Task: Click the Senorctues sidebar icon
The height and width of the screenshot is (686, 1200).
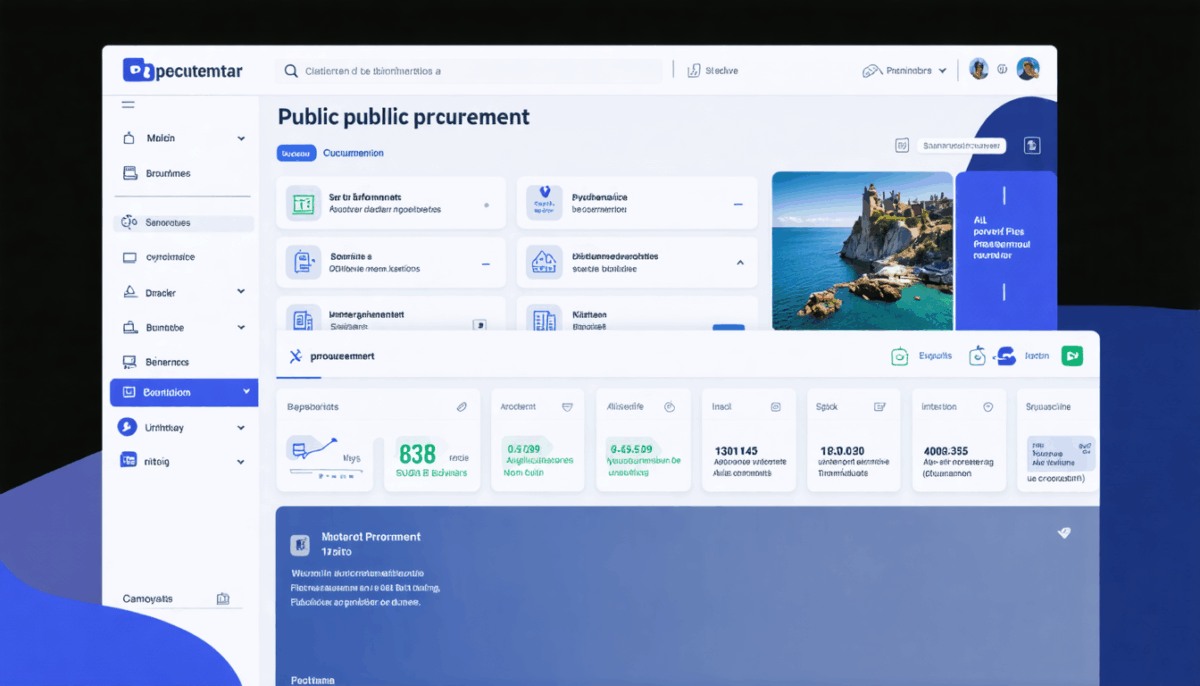Action: click(129, 222)
